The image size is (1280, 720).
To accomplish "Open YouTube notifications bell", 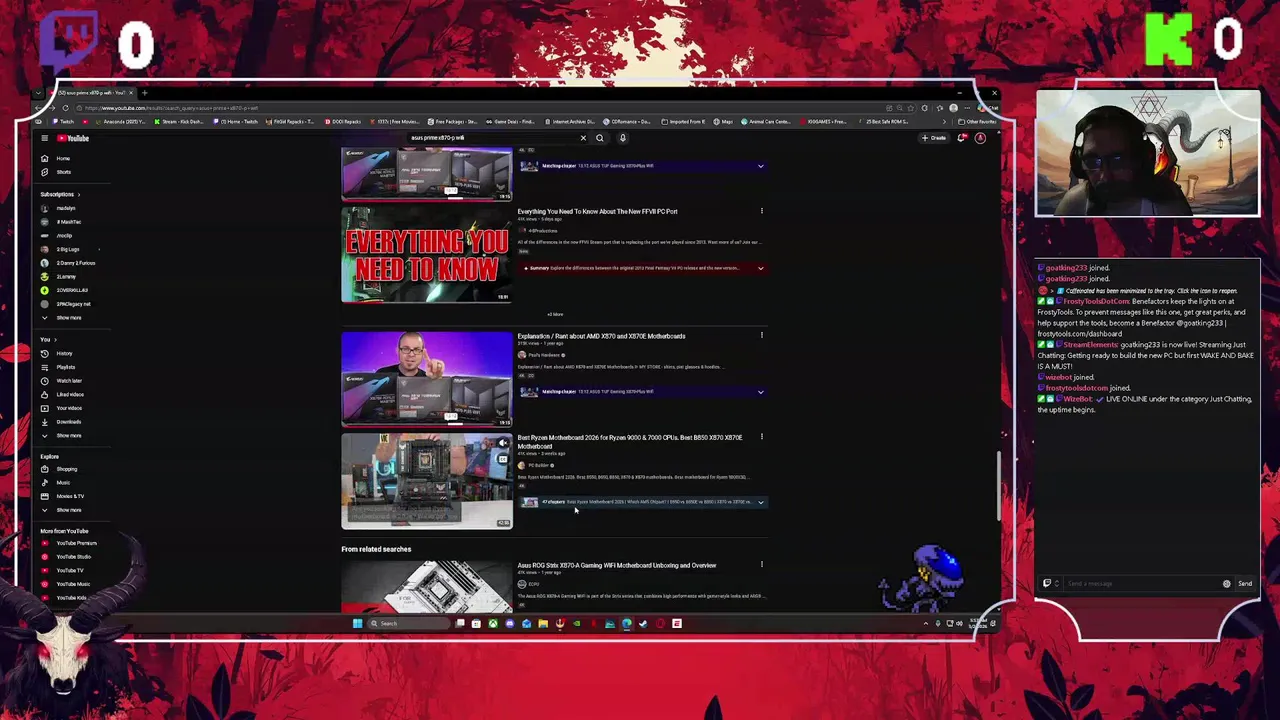I will tap(961, 138).
